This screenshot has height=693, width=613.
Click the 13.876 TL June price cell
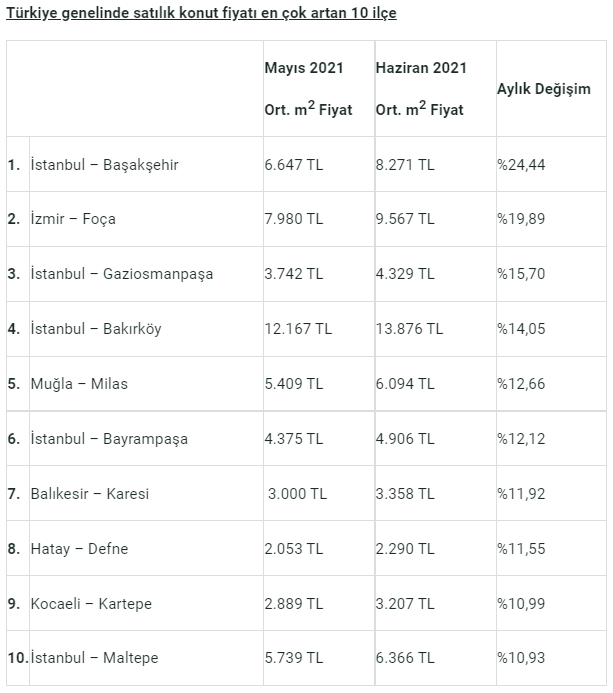pos(409,328)
